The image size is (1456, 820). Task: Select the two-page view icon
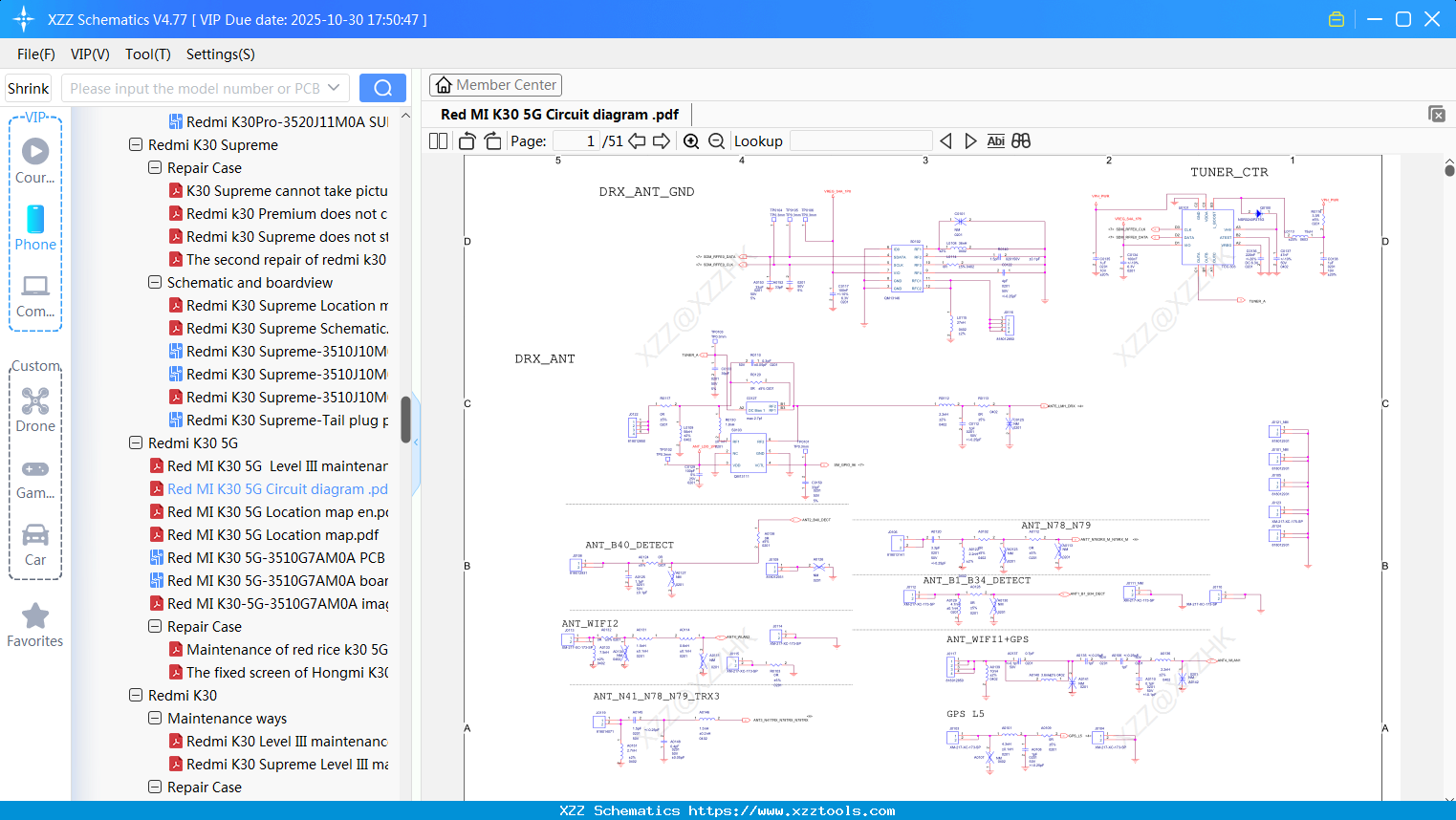[x=437, y=140]
